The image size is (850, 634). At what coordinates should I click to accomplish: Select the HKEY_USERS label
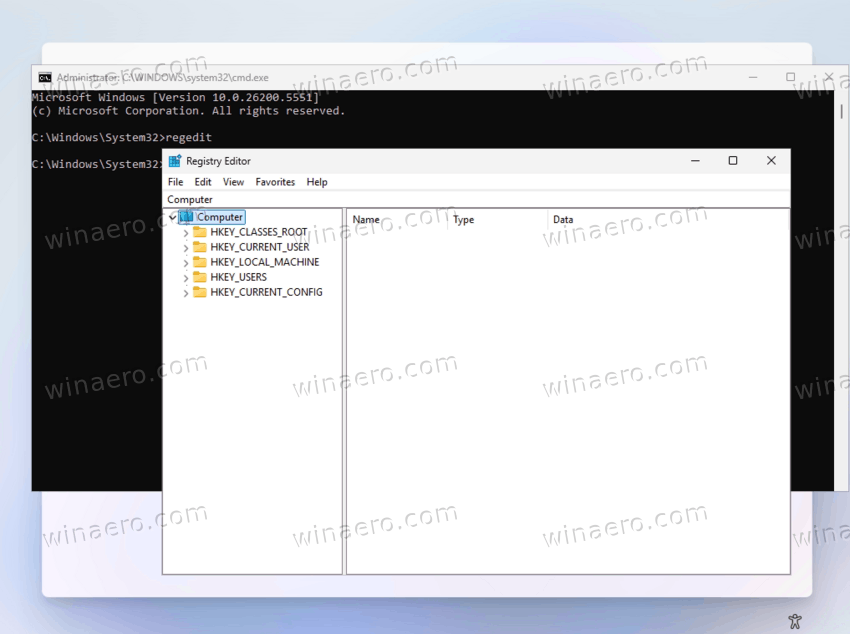pos(239,277)
